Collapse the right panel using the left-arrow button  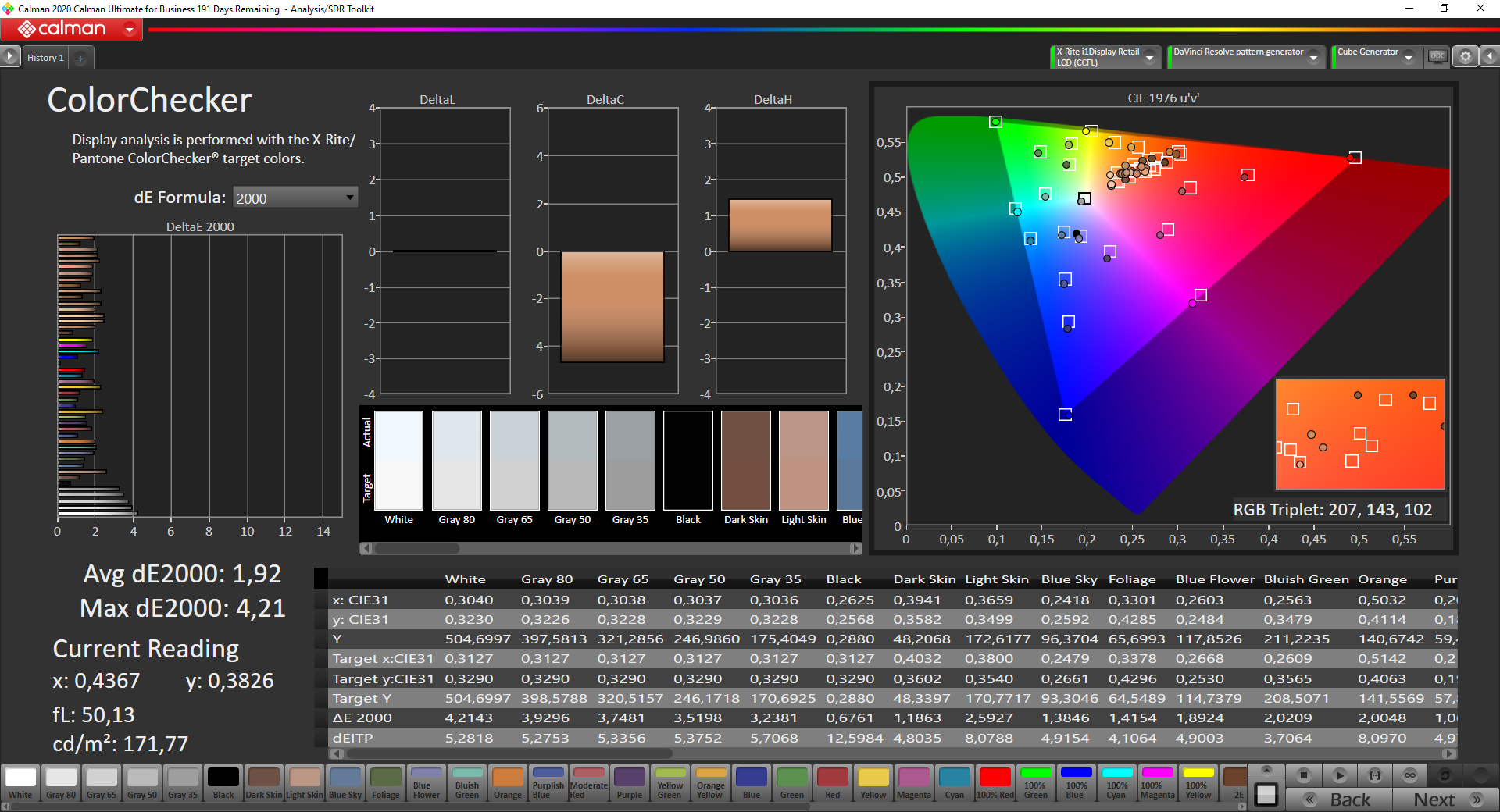[x=1491, y=56]
